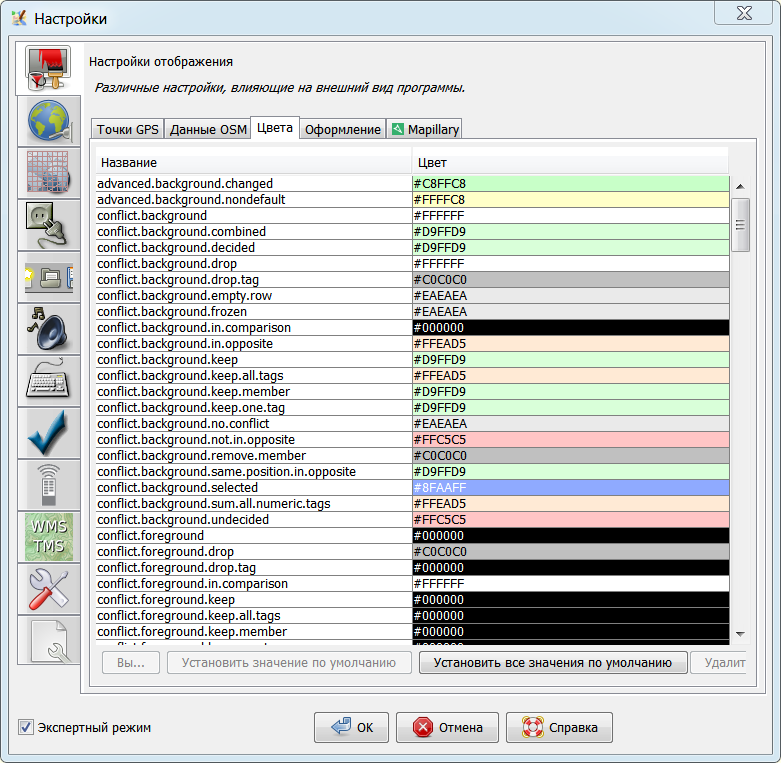The height and width of the screenshot is (763, 781).
Task: Click scrollbar down arrow in color list
Action: pyautogui.click(x=740, y=633)
